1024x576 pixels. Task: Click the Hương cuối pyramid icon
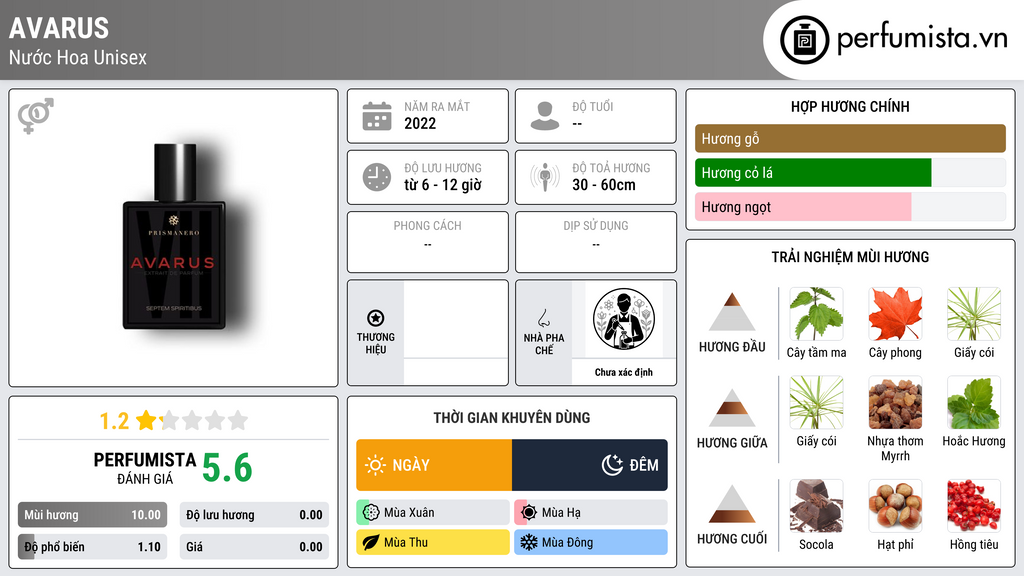(x=732, y=504)
